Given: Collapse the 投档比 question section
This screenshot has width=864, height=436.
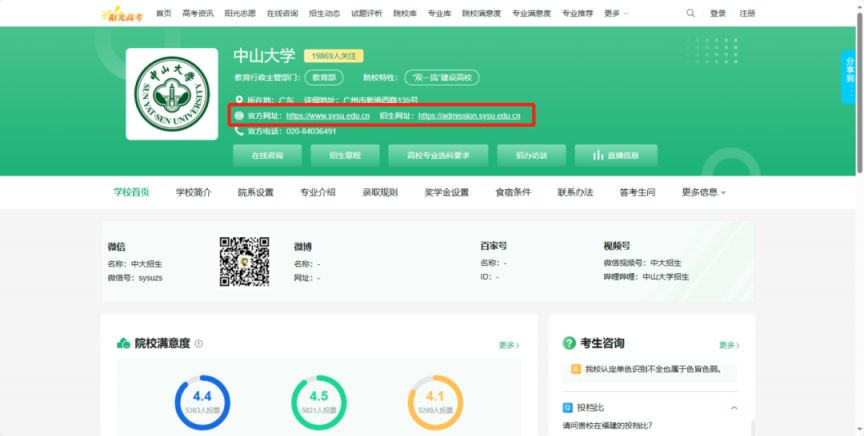Looking at the screenshot, I should [x=734, y=408].
